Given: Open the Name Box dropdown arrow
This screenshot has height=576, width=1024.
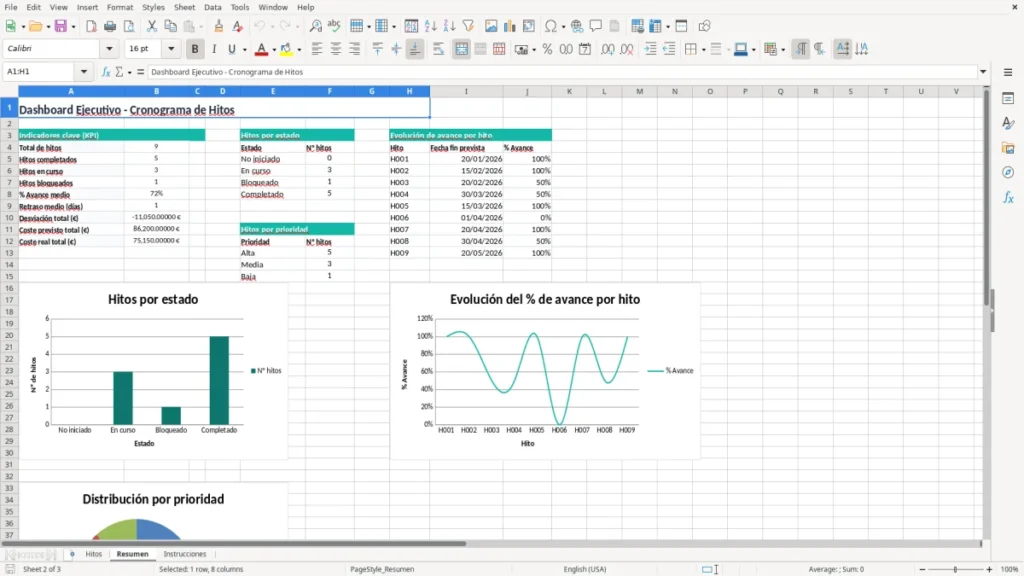Looking at the screenshot, I should (84, 72).
